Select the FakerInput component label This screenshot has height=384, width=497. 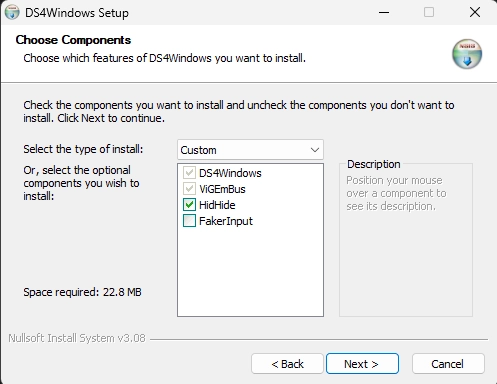tap(226, 221)
